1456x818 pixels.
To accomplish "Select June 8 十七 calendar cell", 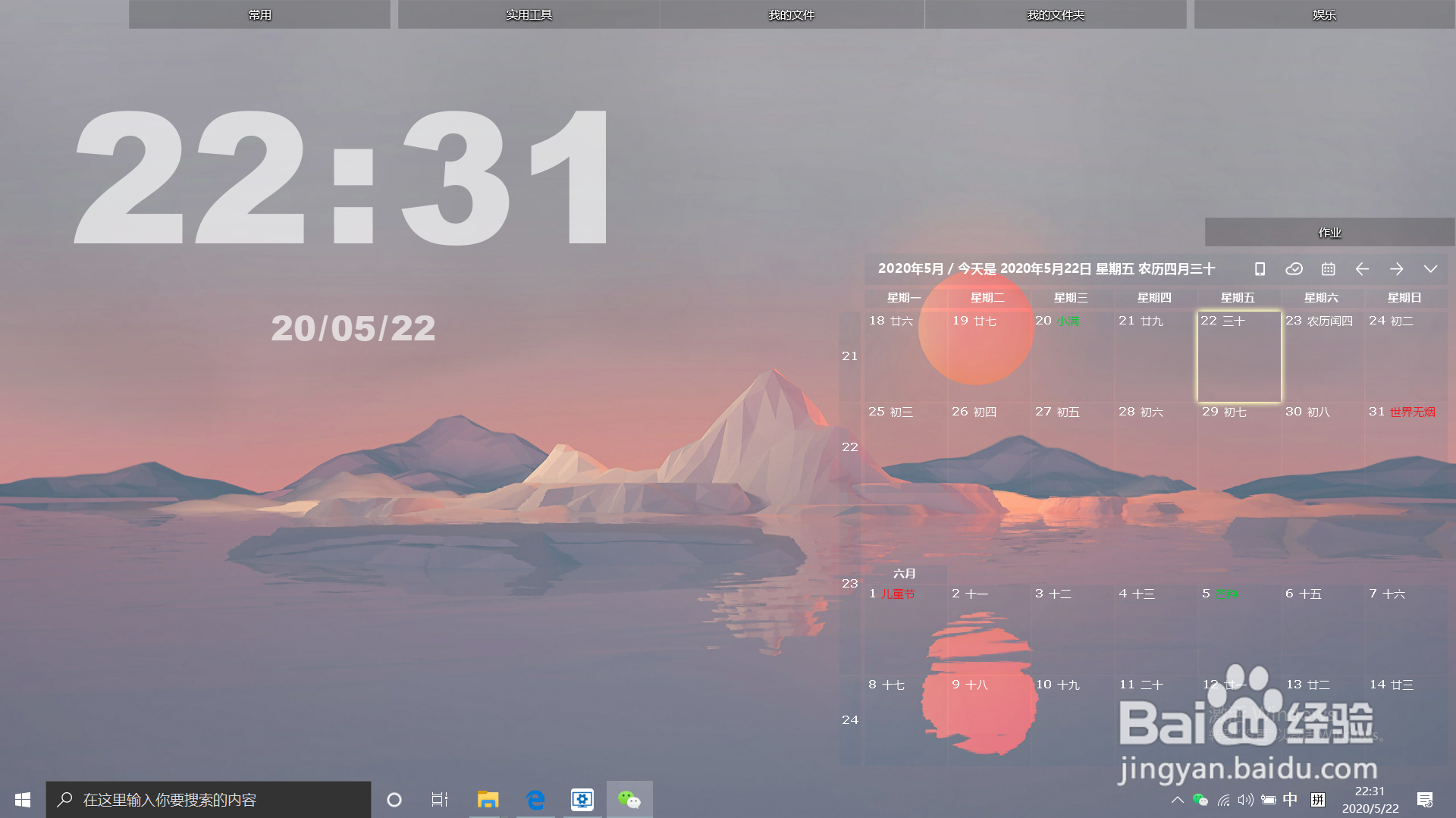I will point(905,720).
